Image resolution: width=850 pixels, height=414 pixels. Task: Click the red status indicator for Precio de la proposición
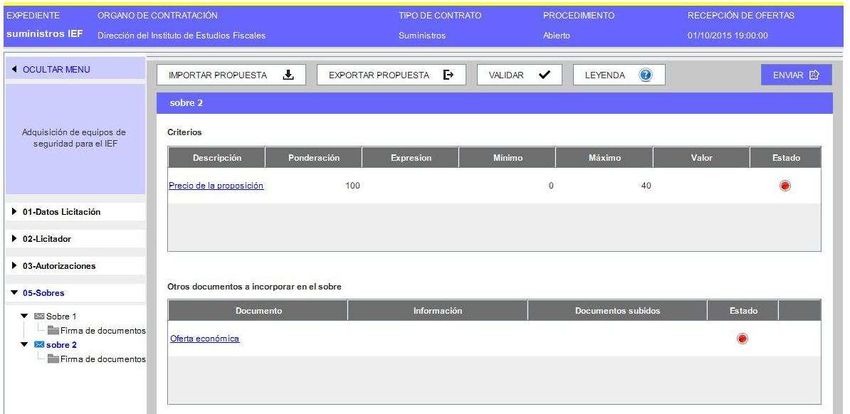pyautogui.click(x=784, y=186)
